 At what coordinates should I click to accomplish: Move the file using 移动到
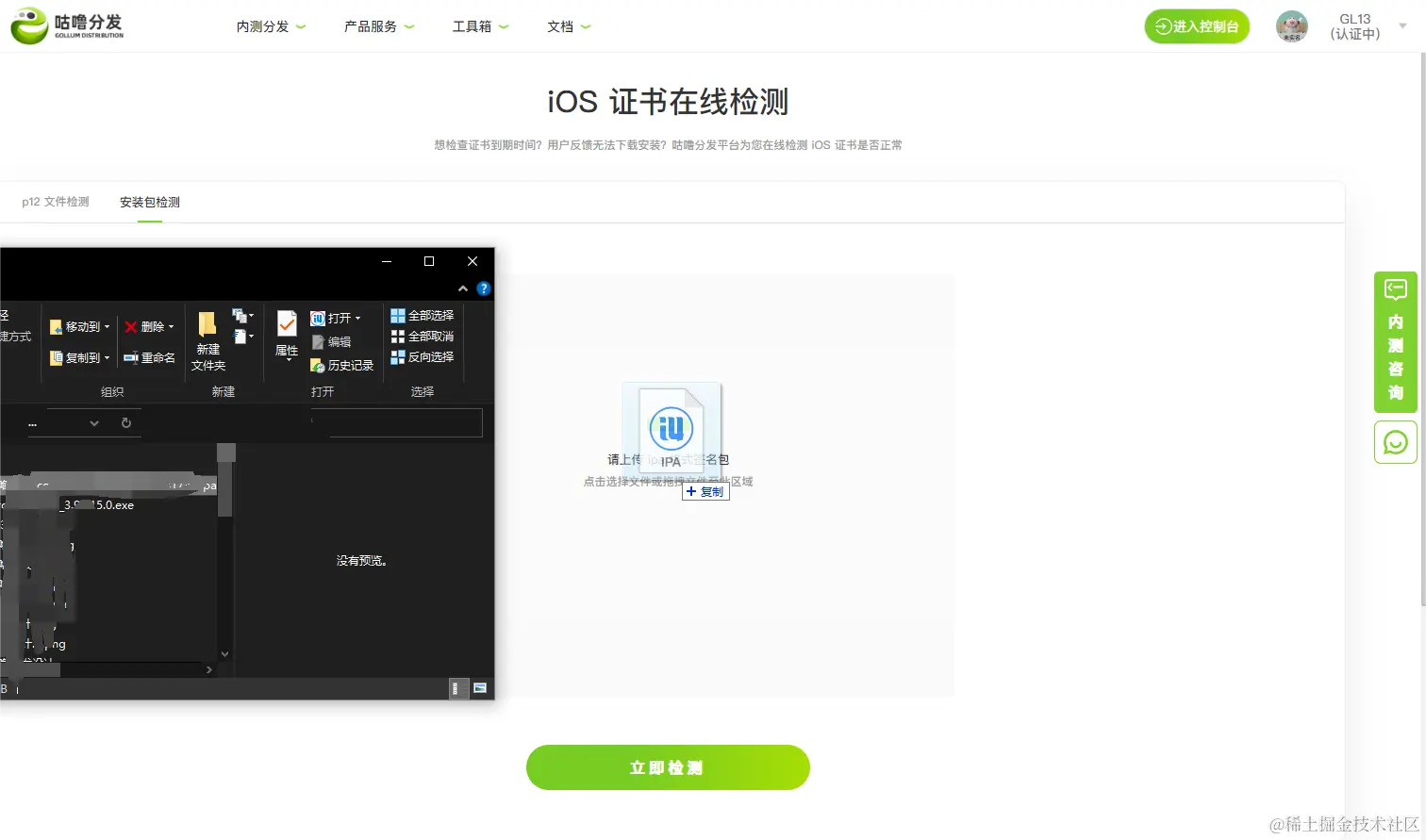[78, 325]
